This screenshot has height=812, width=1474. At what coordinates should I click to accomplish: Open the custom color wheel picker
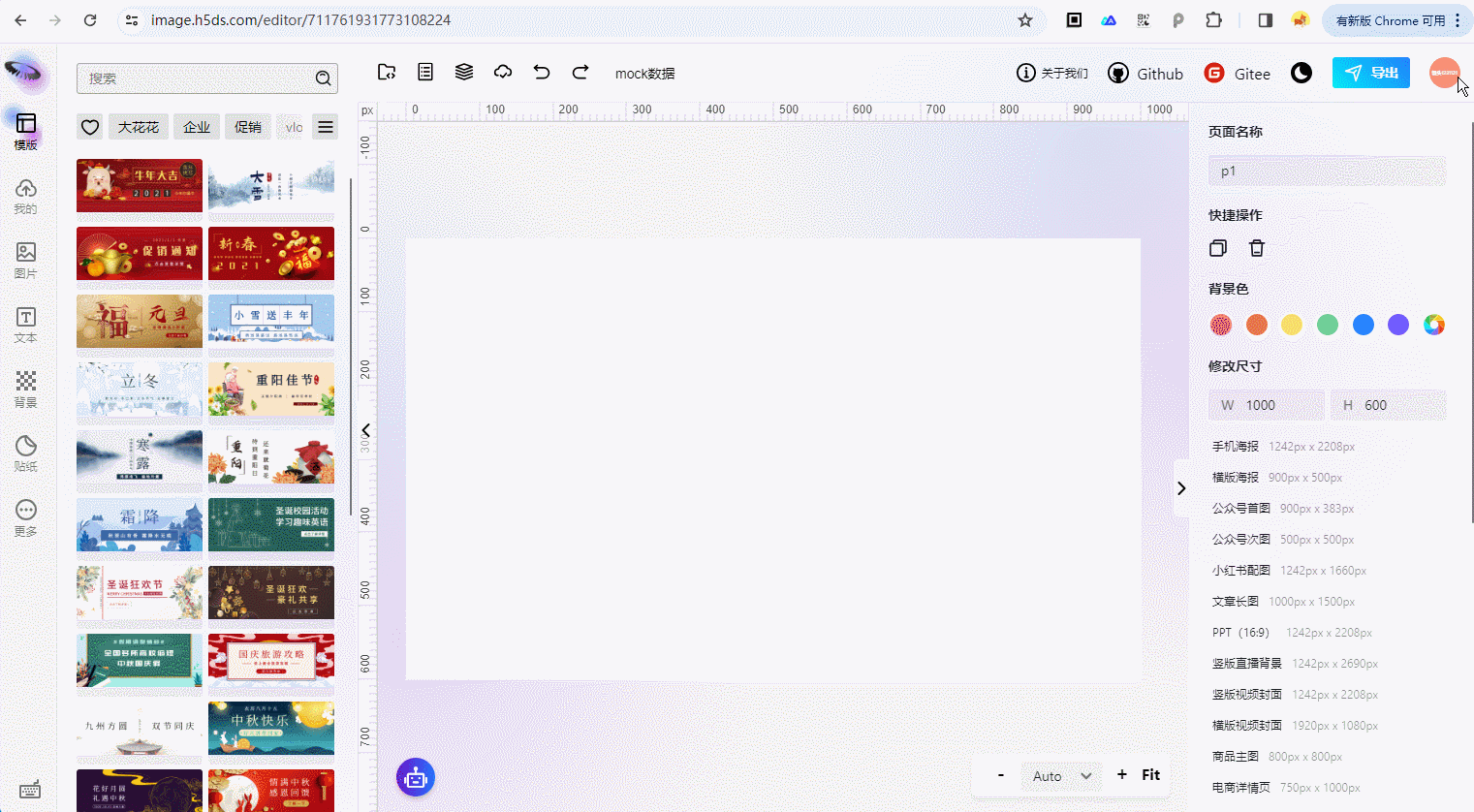point(1434,326)
